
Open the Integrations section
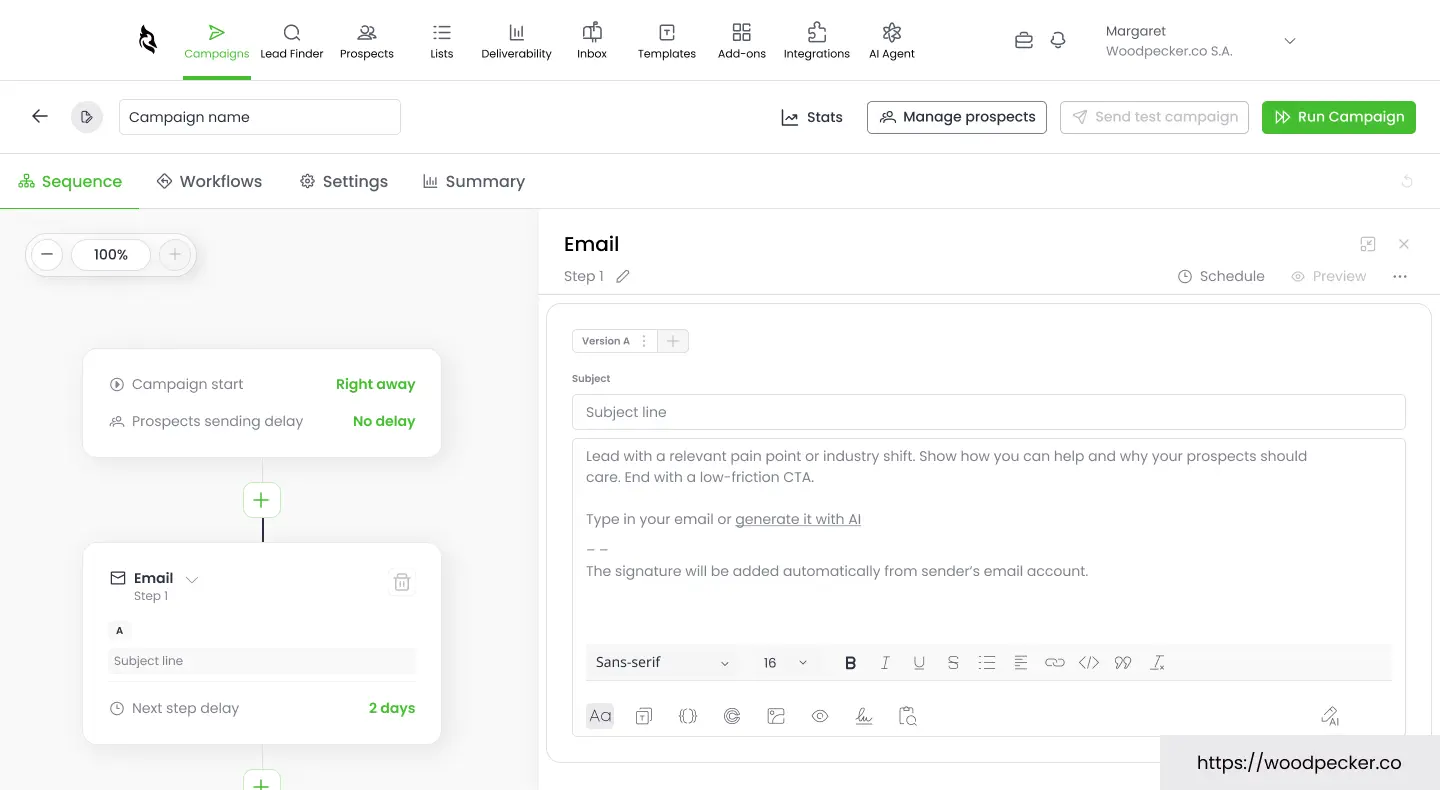click(x=817, y=41)
